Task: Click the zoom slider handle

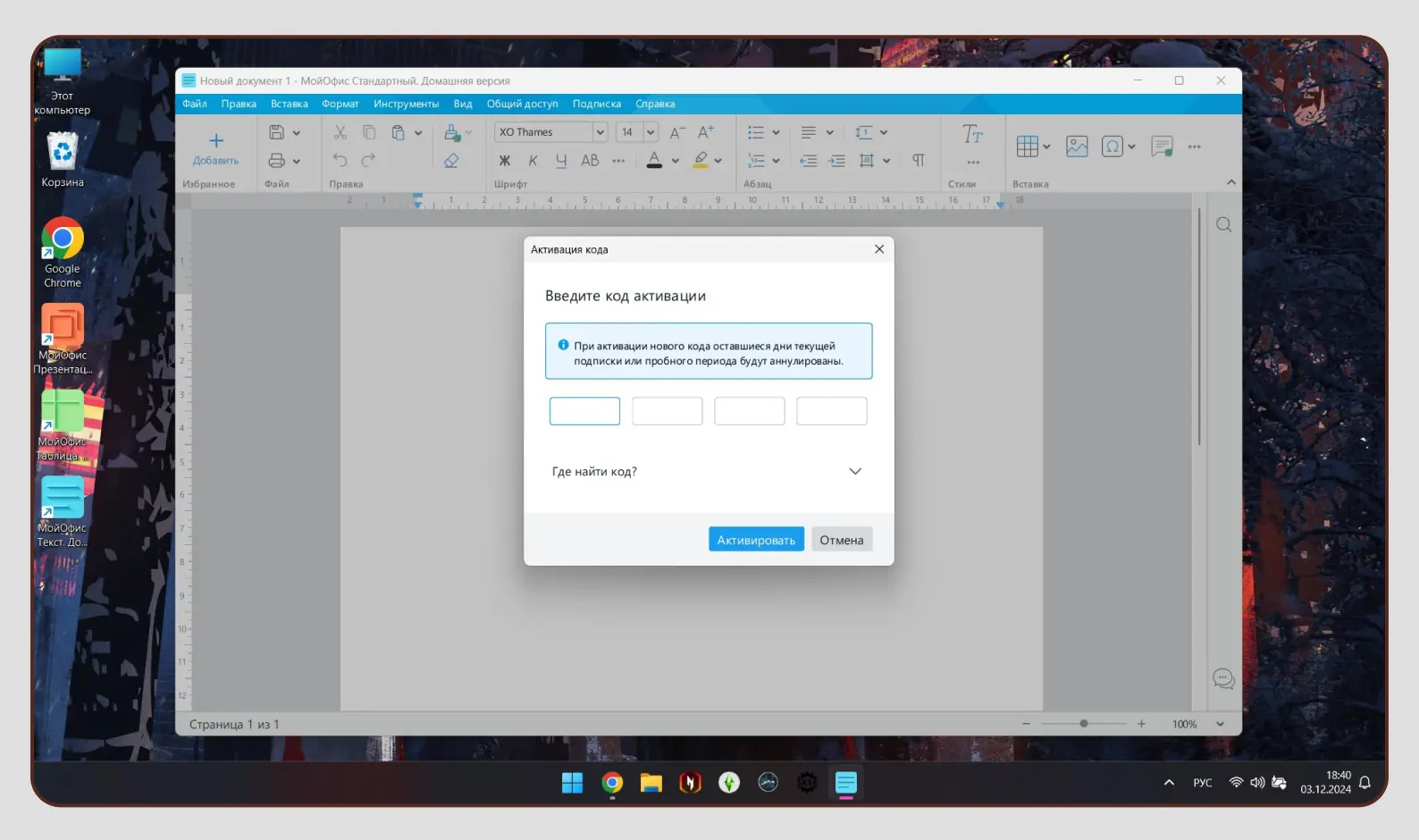Action: point(1084,724)
